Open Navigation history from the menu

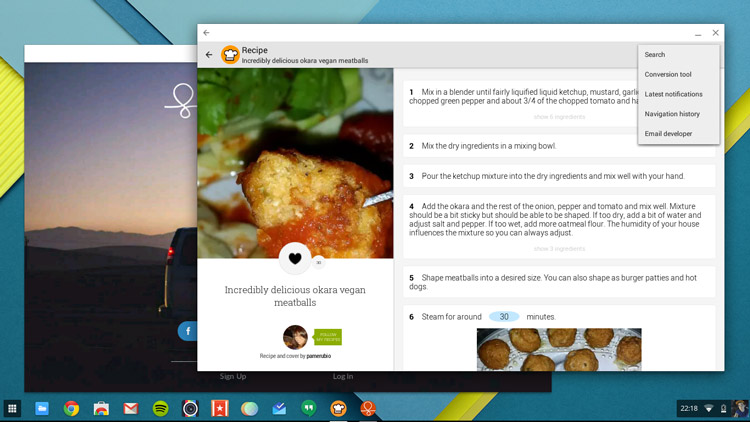[672, 114]
